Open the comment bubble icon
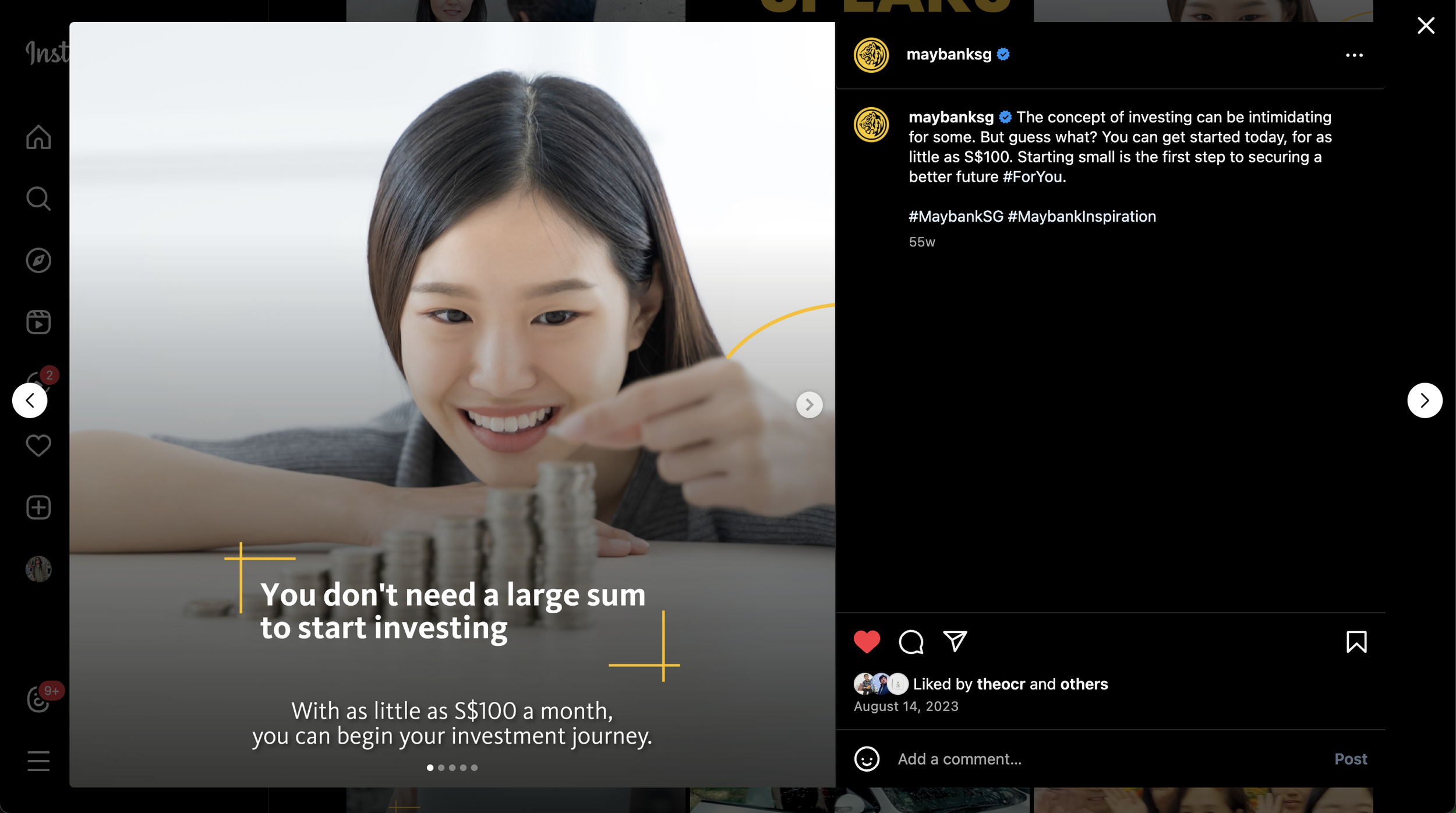 (x=911, y=642)
